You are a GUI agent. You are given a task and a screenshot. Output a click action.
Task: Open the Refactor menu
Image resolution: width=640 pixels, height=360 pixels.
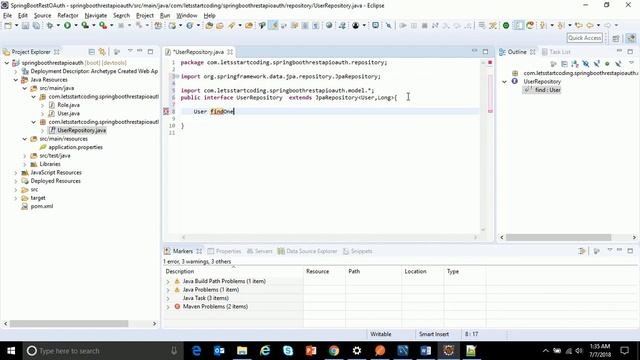click(68, 16)
